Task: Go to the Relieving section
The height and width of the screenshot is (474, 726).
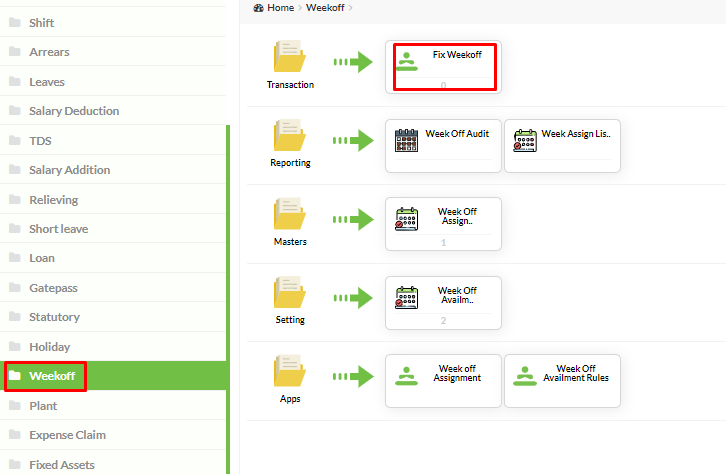Action: (x=113, y=200)
